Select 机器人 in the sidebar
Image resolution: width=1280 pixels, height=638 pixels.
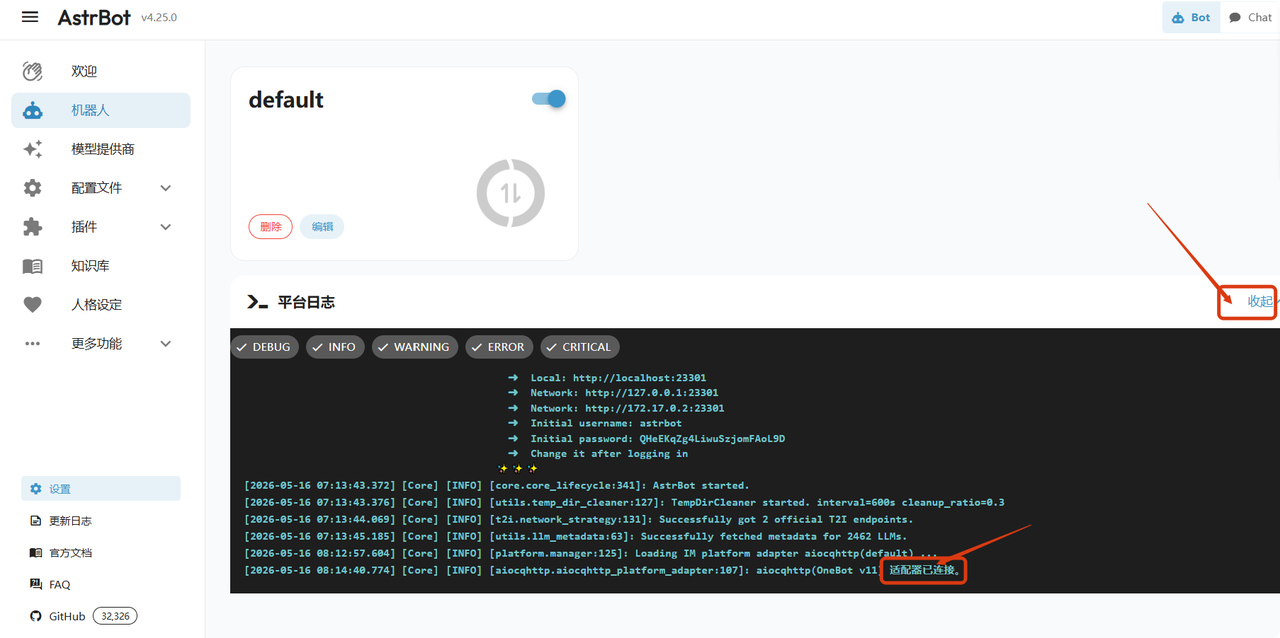pos(101,110)
